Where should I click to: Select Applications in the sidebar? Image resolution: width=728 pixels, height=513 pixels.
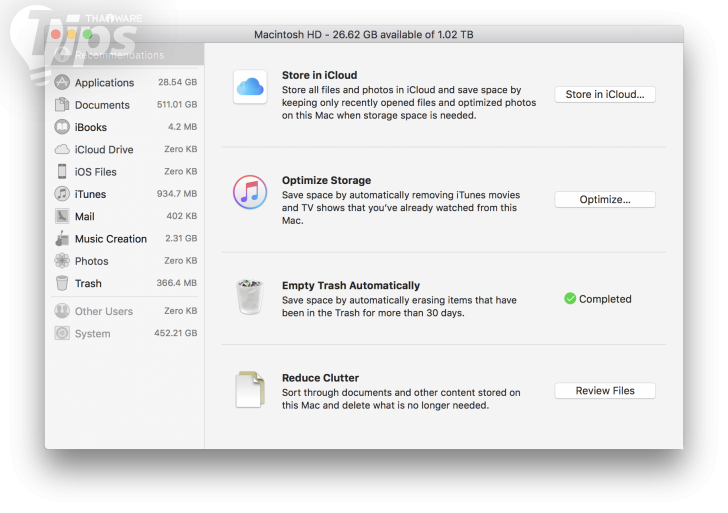coord(125,82)
